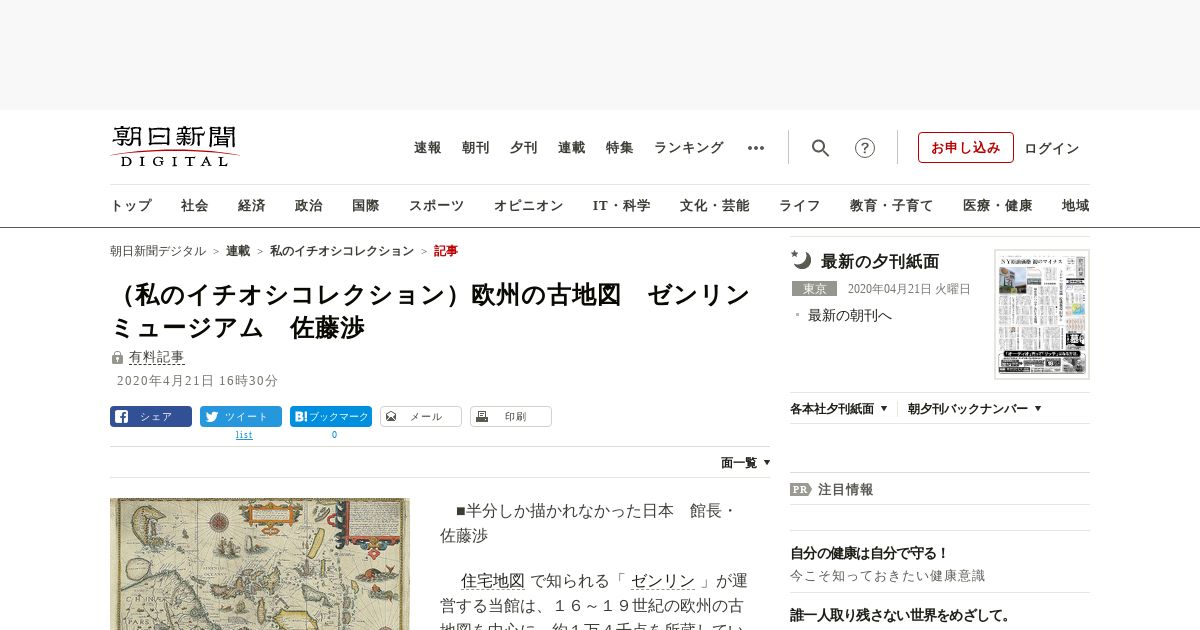The image size is (1200, 630).
Task: Open the 最新の夕刊紙面 heading link
Action: pos(880,261)
